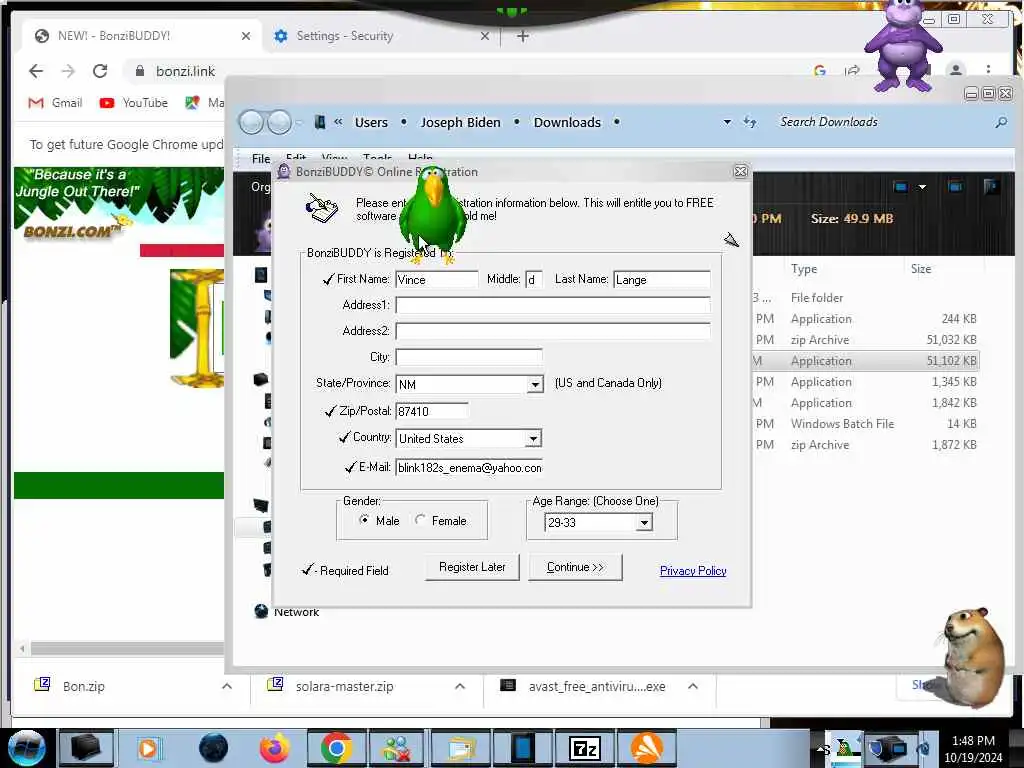Click the First Name input field

pos(436,280)
